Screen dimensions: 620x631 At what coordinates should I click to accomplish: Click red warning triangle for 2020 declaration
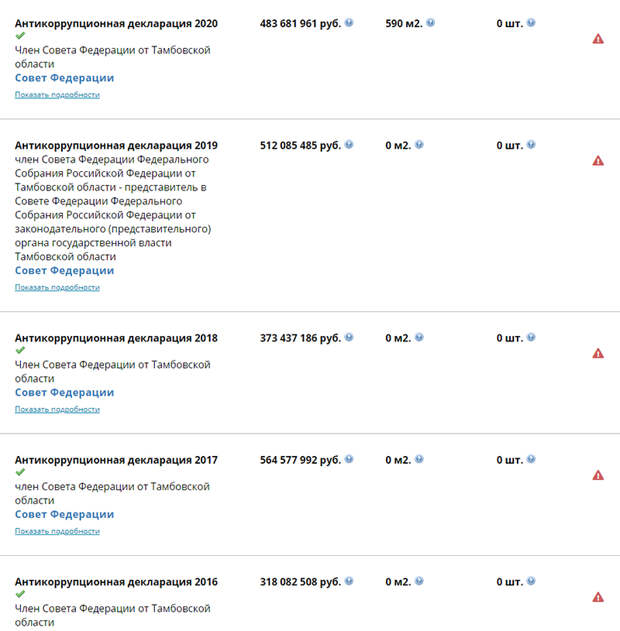tap(598, 39)
